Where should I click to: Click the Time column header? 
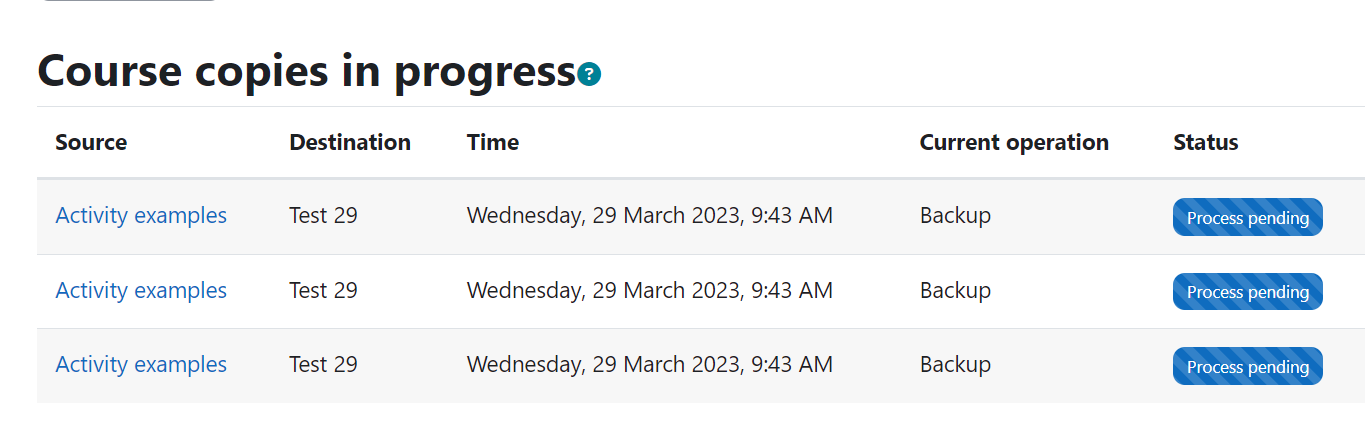pos(493,142)
